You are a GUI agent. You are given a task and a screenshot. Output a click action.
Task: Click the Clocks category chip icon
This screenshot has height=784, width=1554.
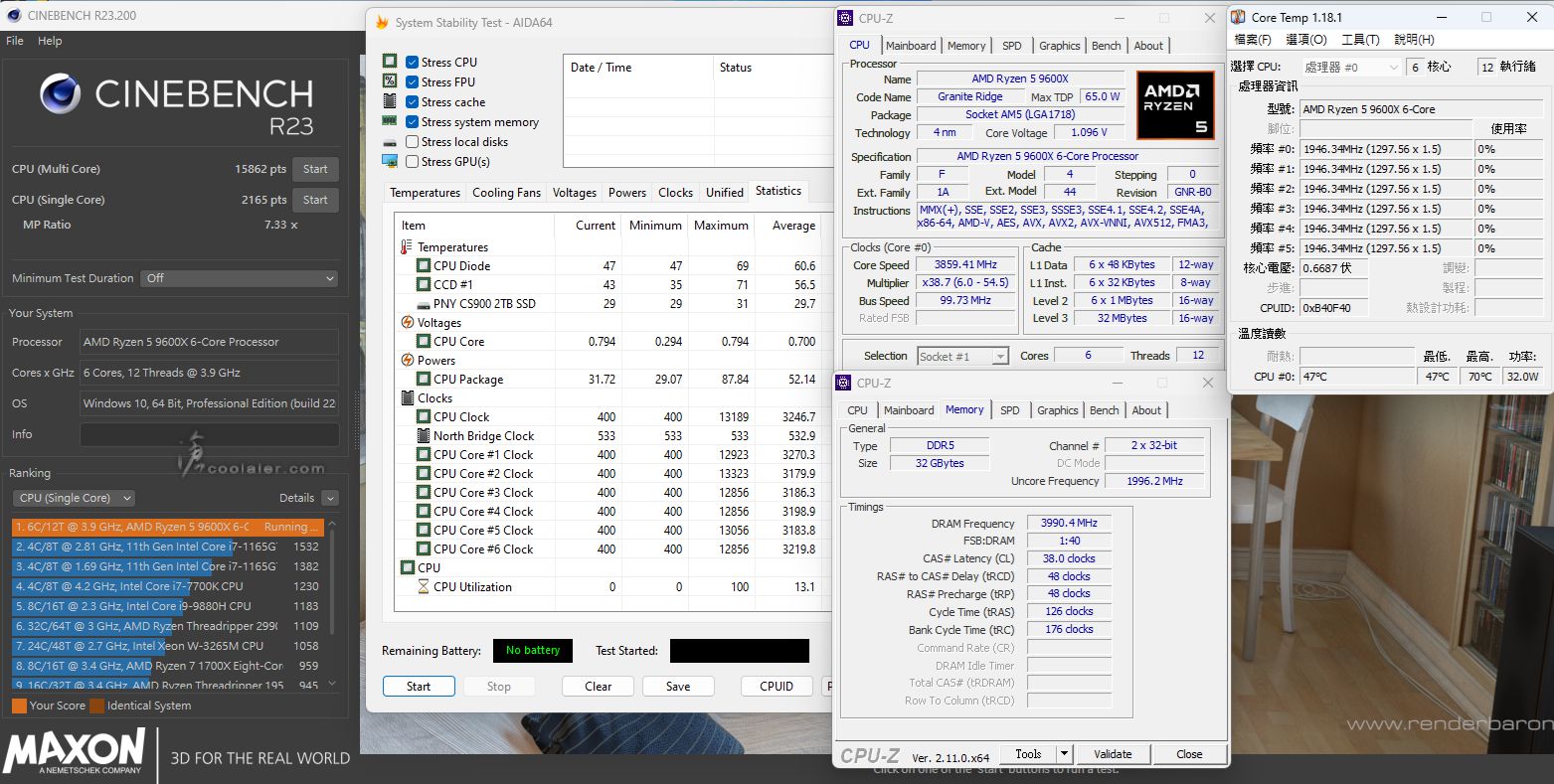click(x=408, y=397)
